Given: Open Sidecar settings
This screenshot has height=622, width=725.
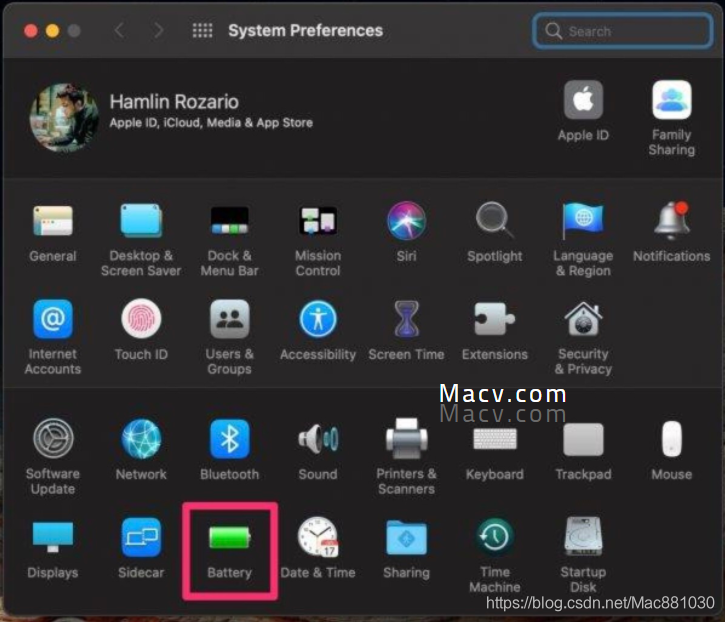Looking at the screenshot, I should tap(141, 536).
